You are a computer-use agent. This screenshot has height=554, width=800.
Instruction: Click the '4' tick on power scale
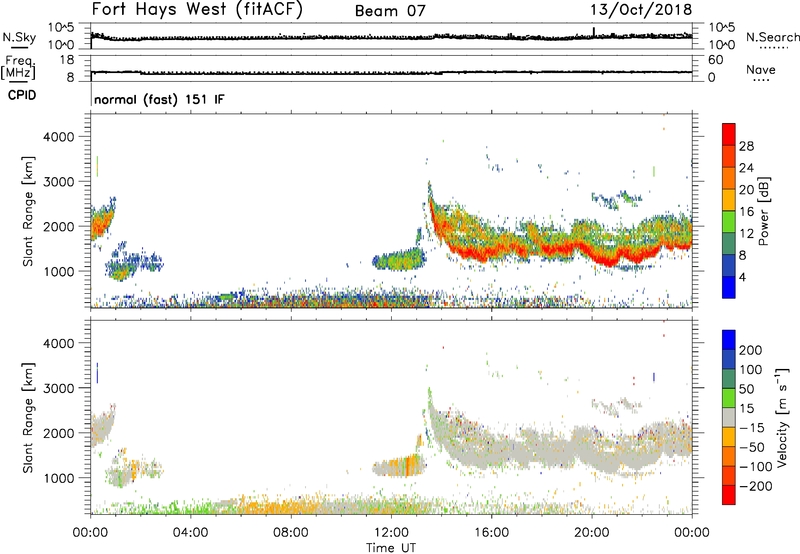[742, 277]
